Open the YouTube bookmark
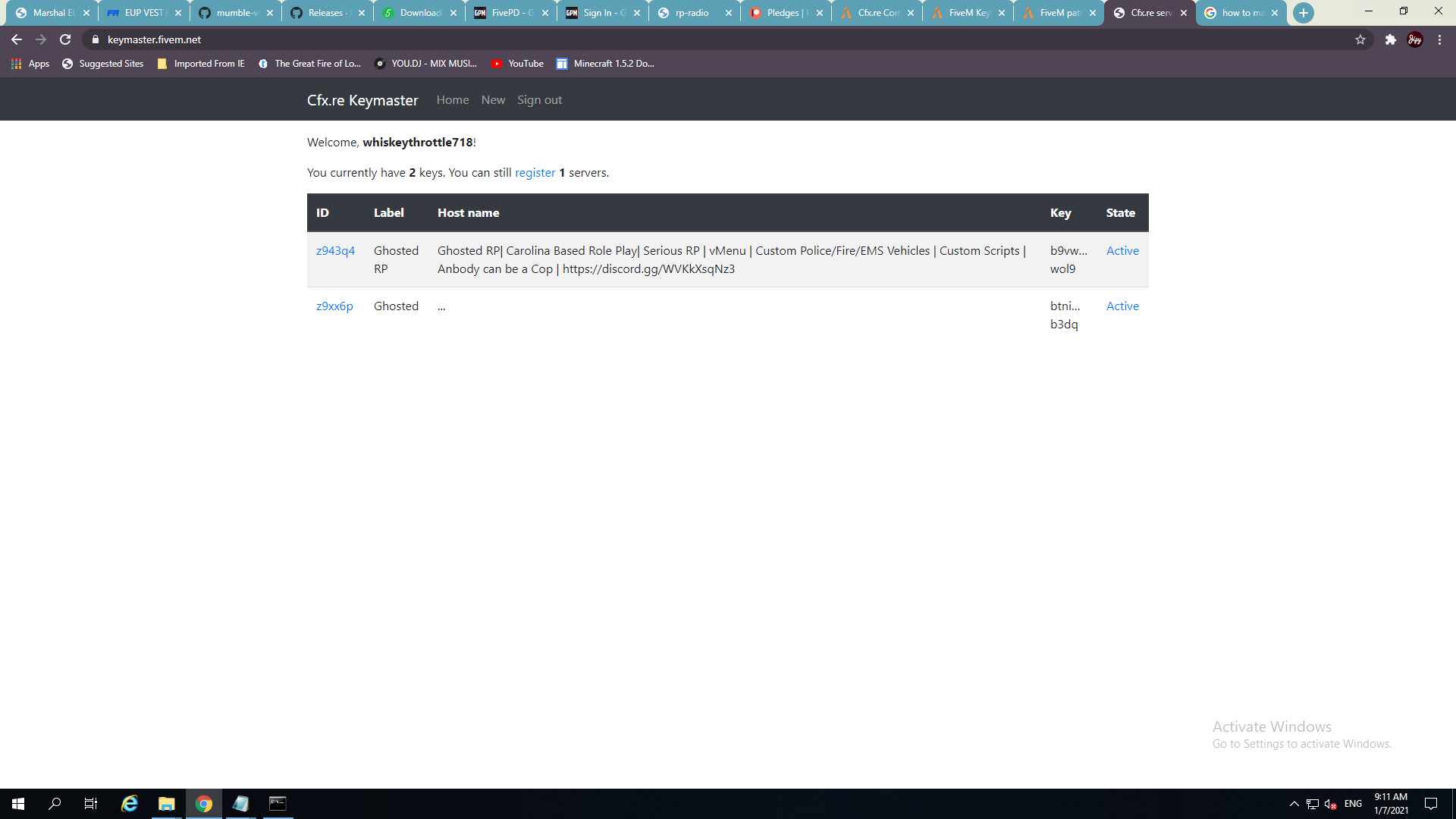1456x819 pixels. click(518, 64)
